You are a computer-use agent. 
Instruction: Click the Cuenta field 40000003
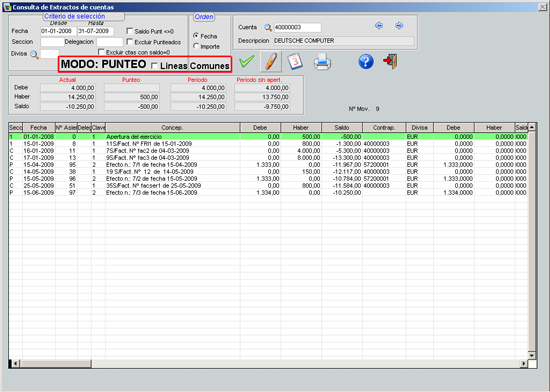pyautogui.click(x=297, y=27)
